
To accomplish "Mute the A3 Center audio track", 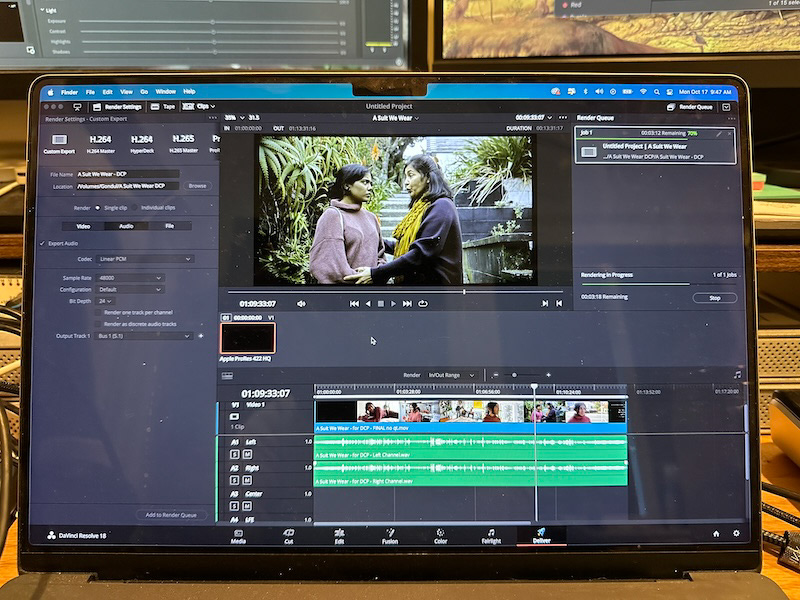I will click(x=247, y=506).
